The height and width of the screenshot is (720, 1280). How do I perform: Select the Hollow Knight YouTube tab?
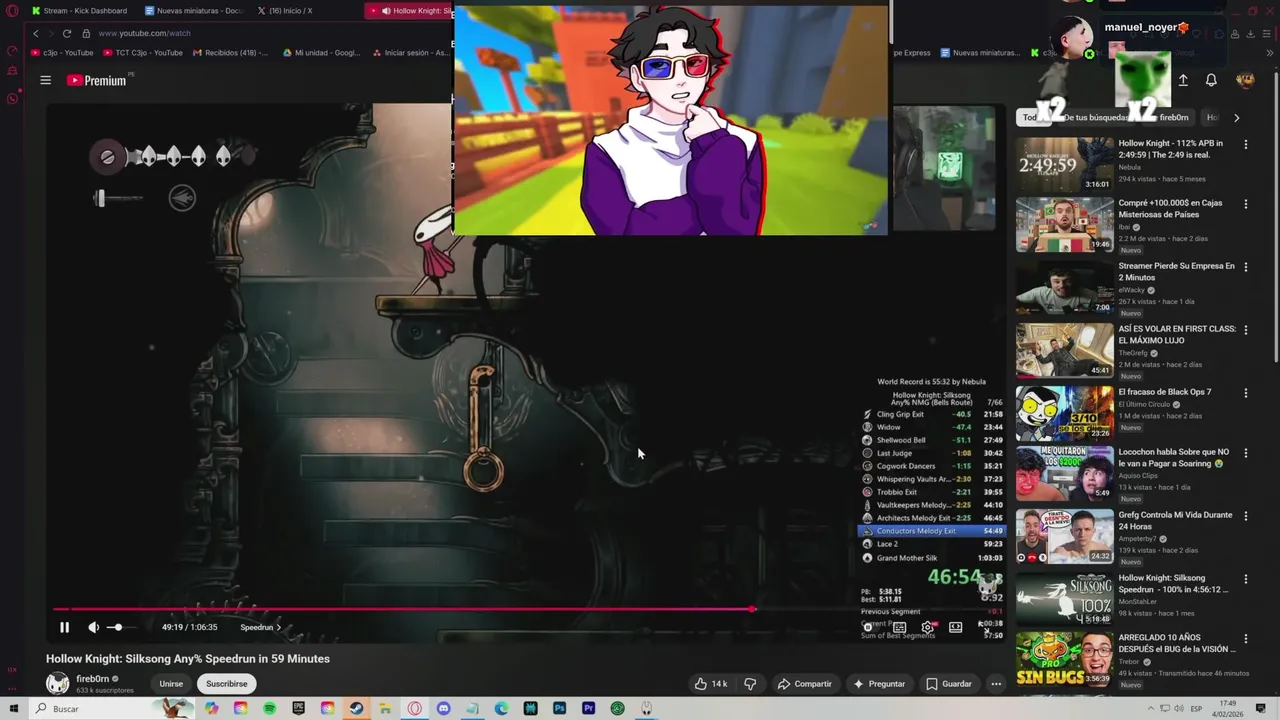(x=410, y=11)
